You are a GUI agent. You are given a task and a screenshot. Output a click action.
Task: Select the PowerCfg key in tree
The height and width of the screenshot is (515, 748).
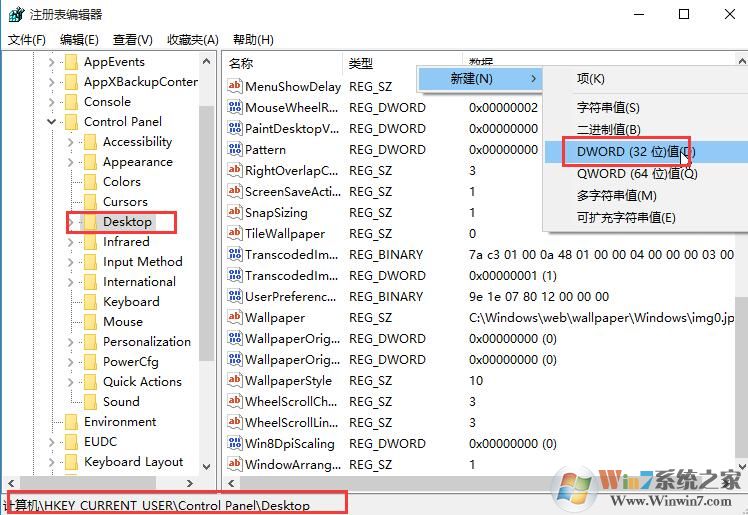point(131,362)
